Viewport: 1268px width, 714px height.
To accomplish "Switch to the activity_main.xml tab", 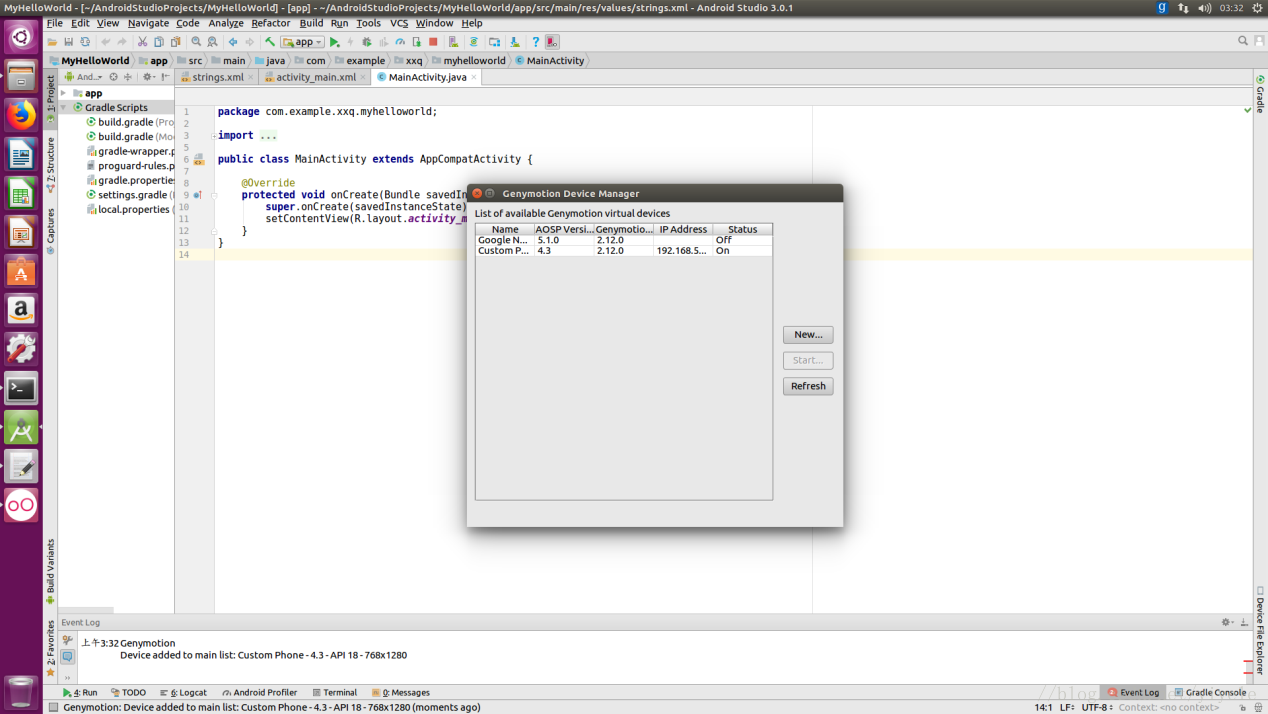I will tap(315, 77).
